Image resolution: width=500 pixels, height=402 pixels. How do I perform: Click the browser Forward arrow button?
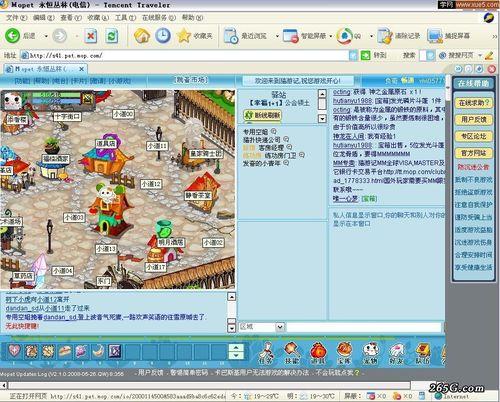tap(60, 36)
